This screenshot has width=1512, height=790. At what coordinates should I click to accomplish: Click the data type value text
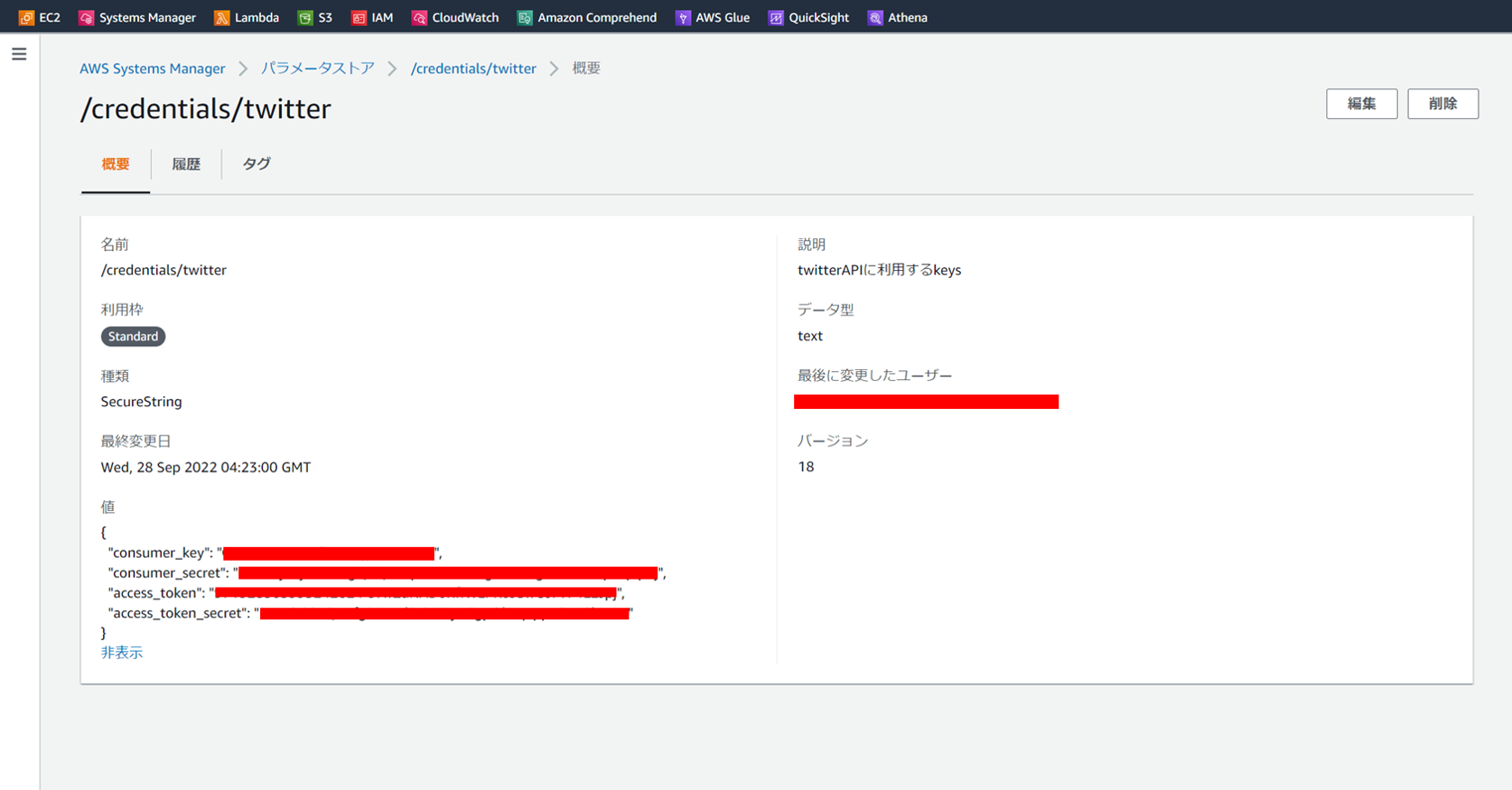coord(810,336)
